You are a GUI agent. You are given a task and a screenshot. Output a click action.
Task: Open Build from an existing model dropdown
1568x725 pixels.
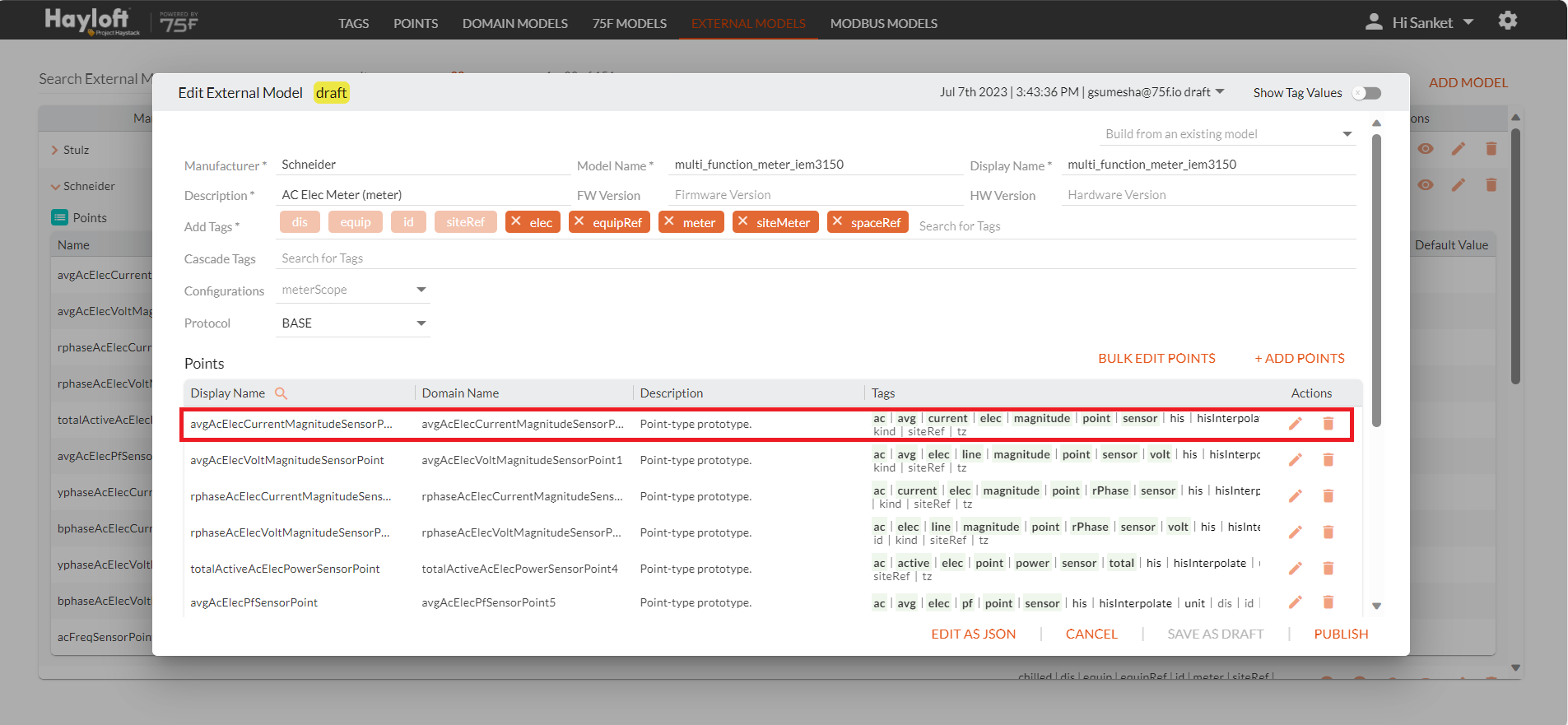(1227, 134)
